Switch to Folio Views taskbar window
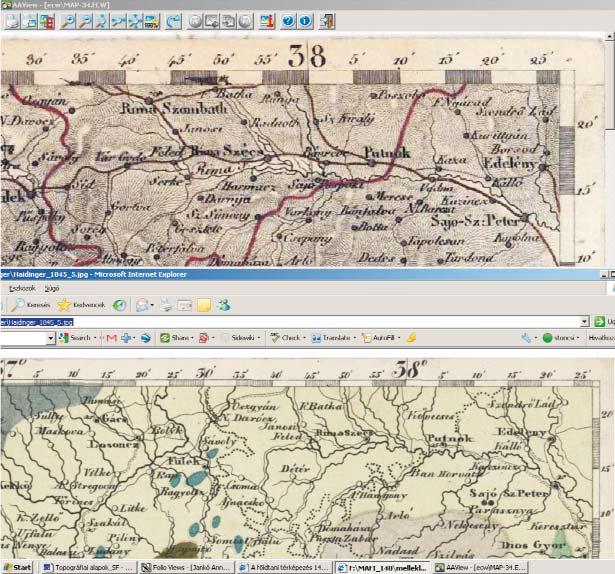Screen dimensions: 615x574 pos(187,567)
